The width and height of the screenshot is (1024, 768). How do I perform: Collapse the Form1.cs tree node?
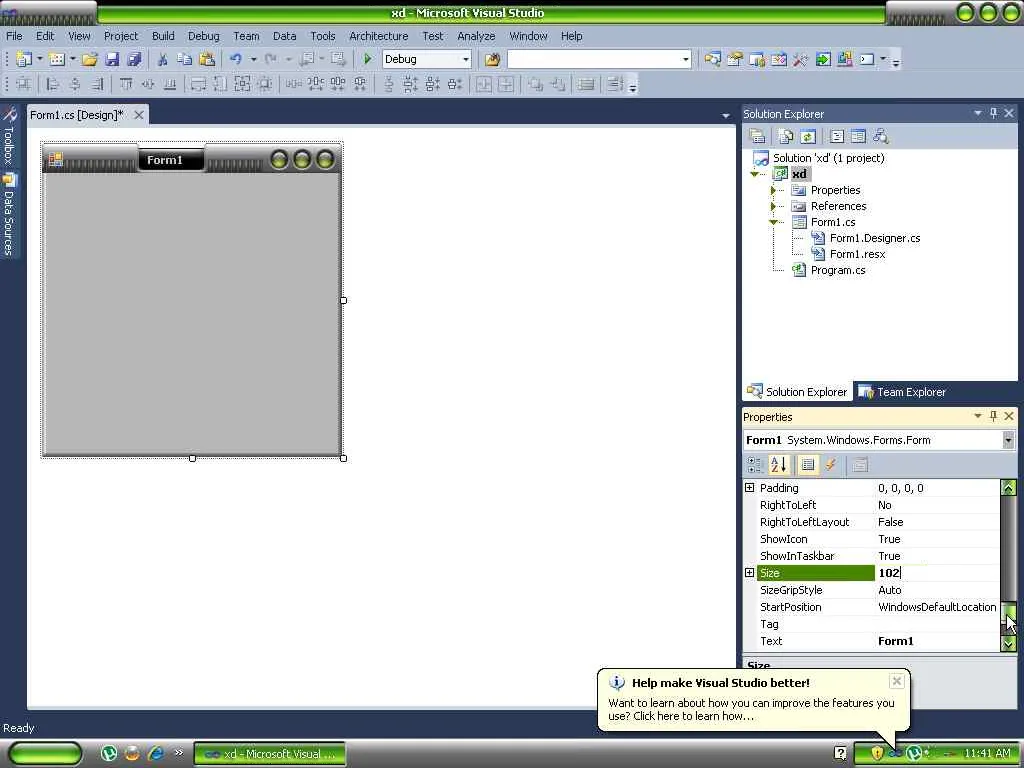click(x=773, y=222)
